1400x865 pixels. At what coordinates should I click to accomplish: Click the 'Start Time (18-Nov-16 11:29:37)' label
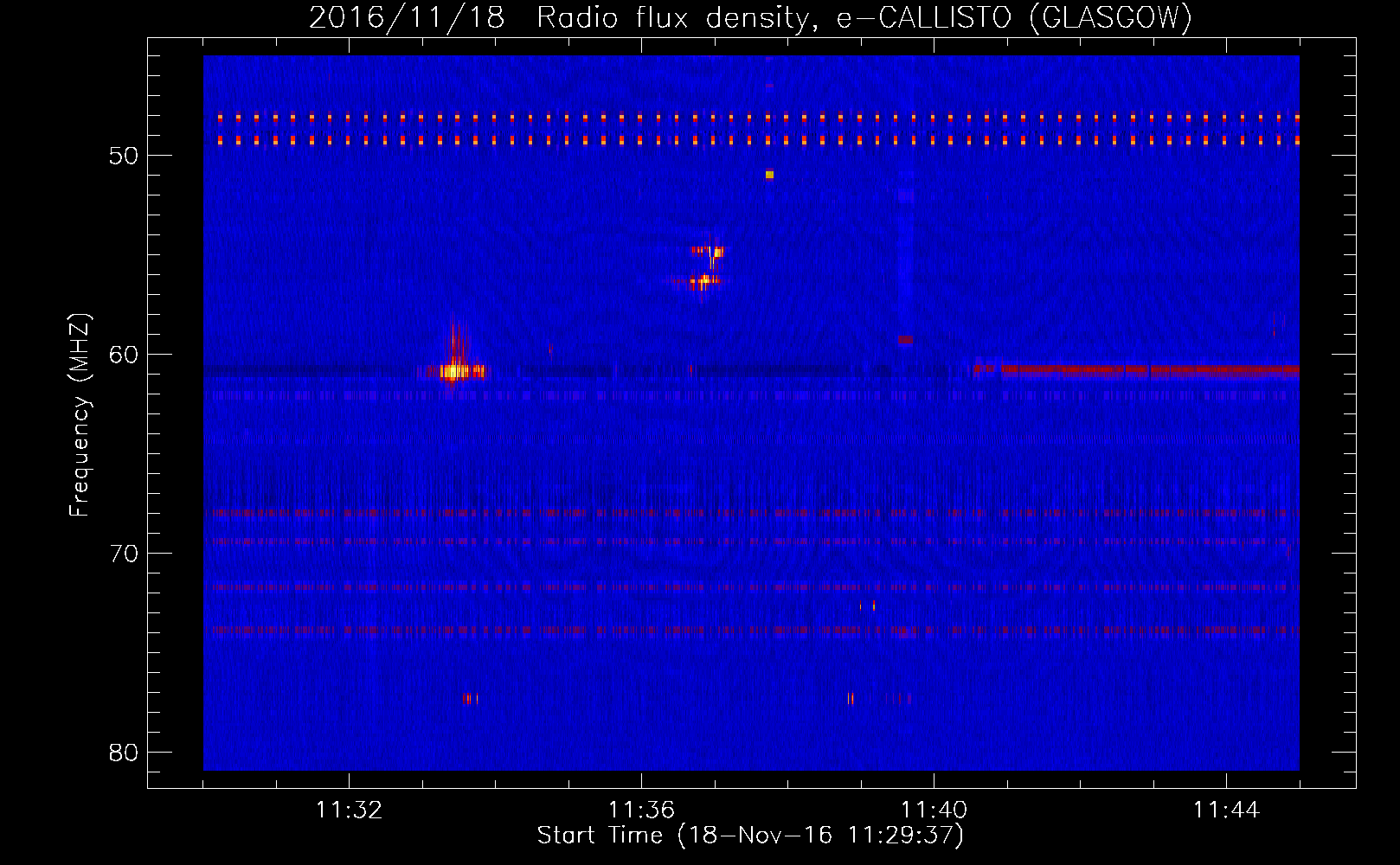[750, 836]
